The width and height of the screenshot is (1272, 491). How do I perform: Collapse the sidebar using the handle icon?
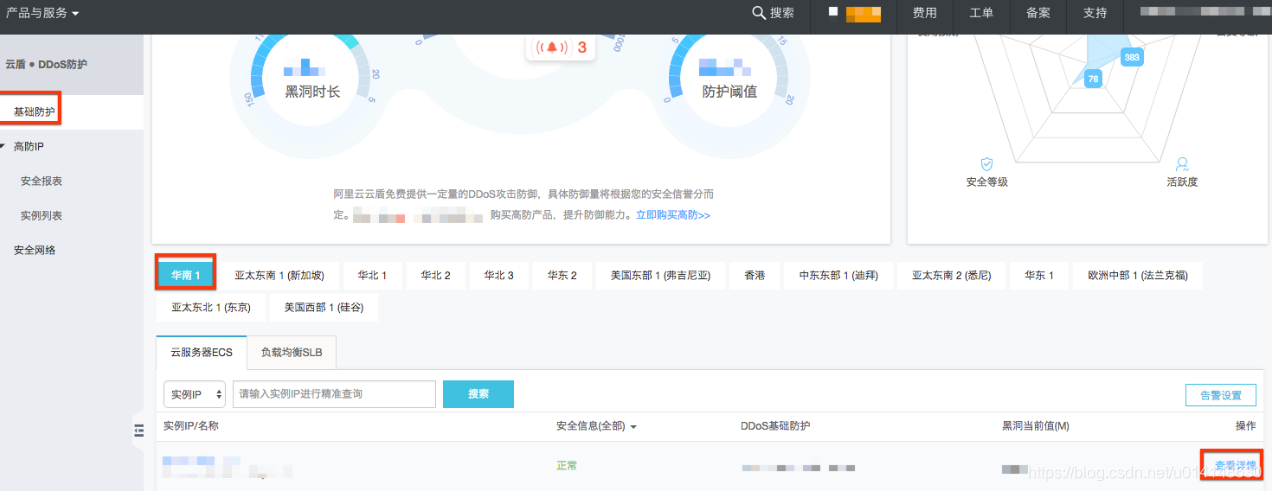click(x=139, y=431)
